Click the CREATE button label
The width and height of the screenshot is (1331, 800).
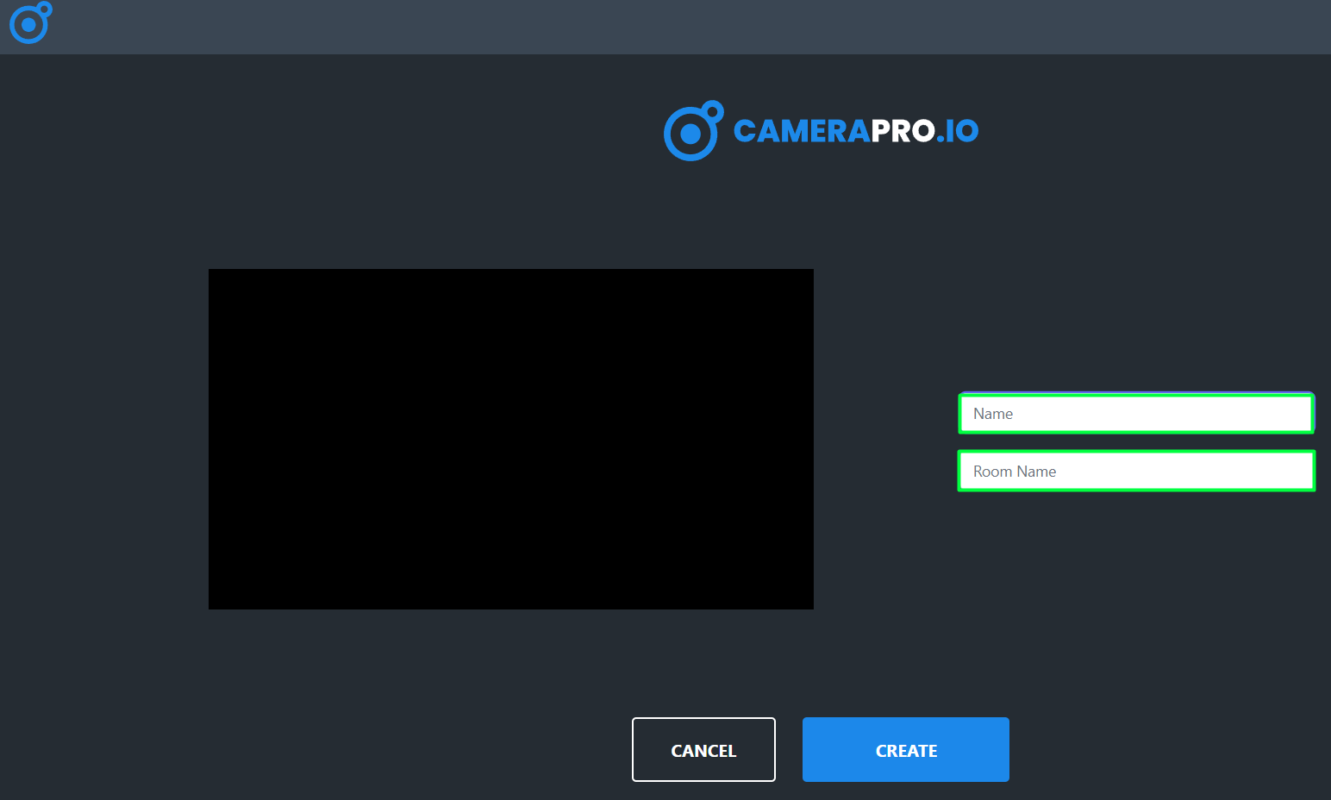pyautogui.click(x=906, y=751)
